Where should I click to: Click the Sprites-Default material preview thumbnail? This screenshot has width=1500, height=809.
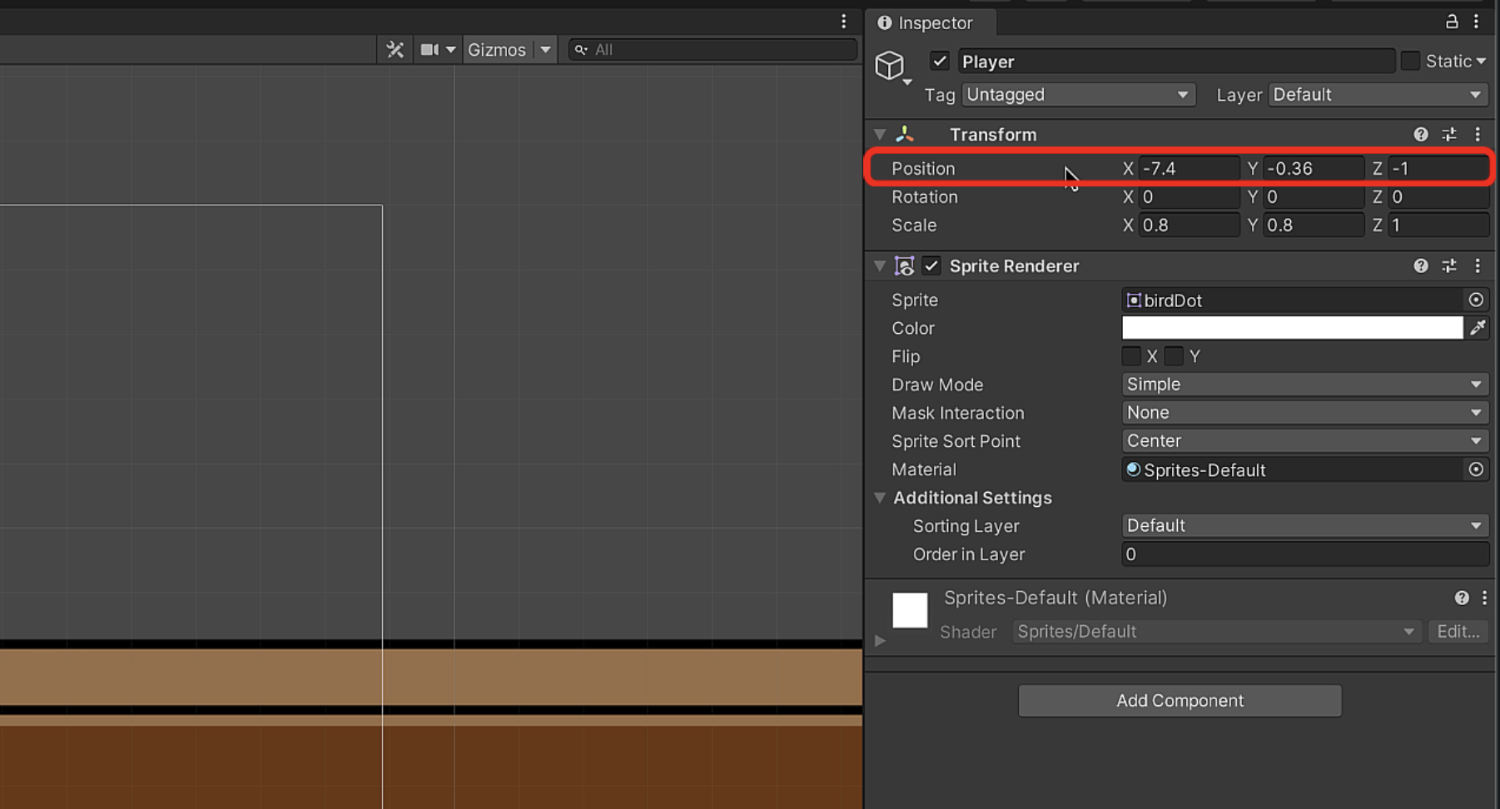coord(910,610)
